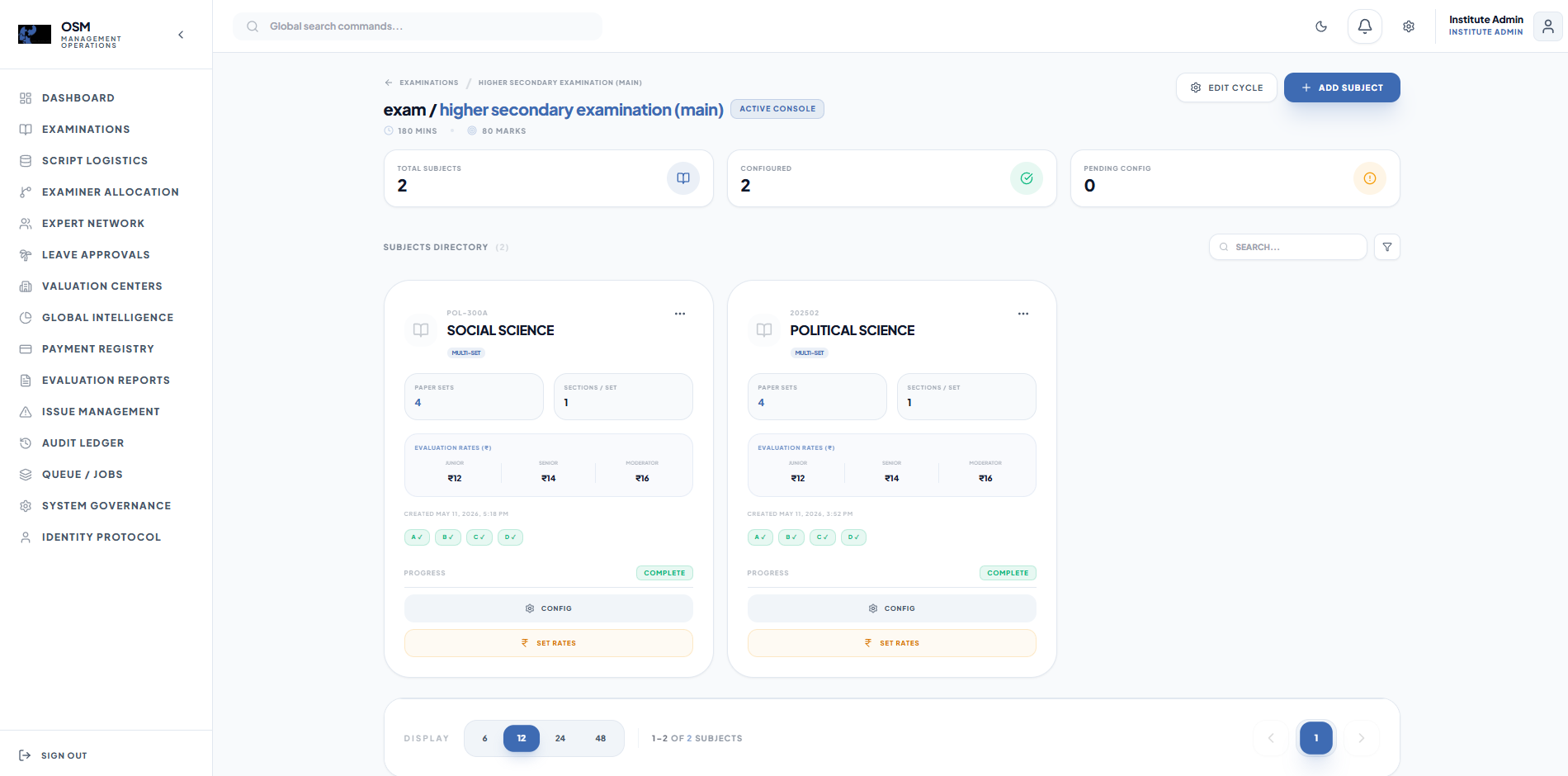
Task: Select paper set C on Political Science
Action: coord(823,537)
